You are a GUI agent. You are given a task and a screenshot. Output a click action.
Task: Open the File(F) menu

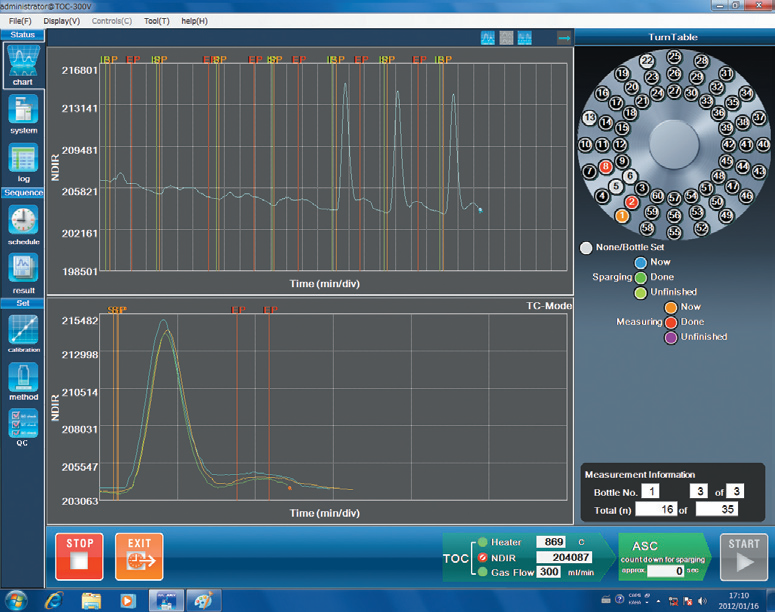(x=20, y=20)
